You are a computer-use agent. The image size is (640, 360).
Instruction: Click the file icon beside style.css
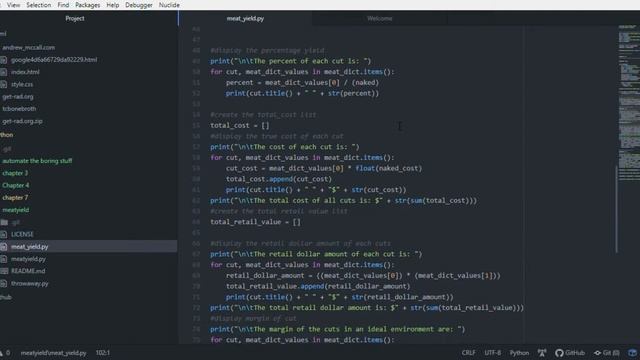(x=4, y=84)
